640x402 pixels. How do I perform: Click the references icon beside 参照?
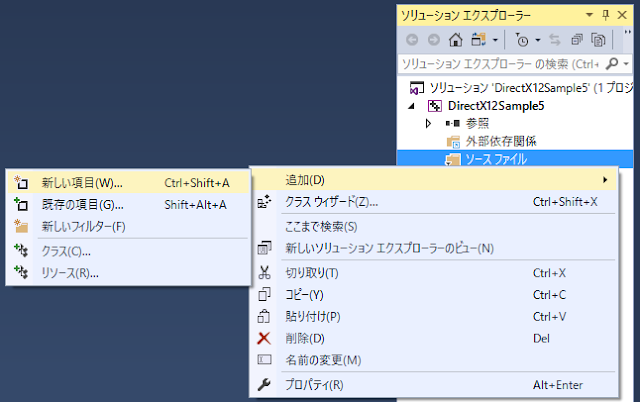click(x=453, y=123)
